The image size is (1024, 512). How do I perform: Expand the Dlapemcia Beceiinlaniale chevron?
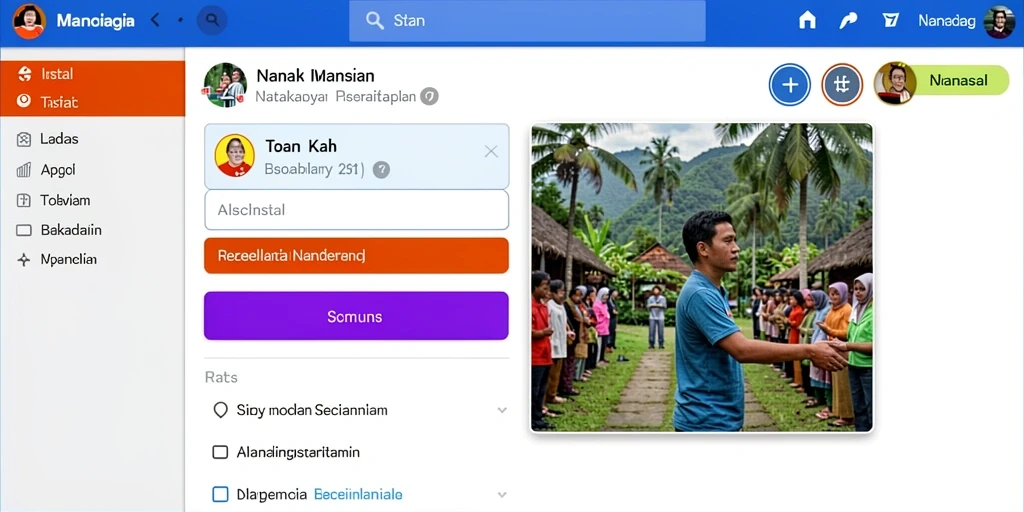click(502, 495)
